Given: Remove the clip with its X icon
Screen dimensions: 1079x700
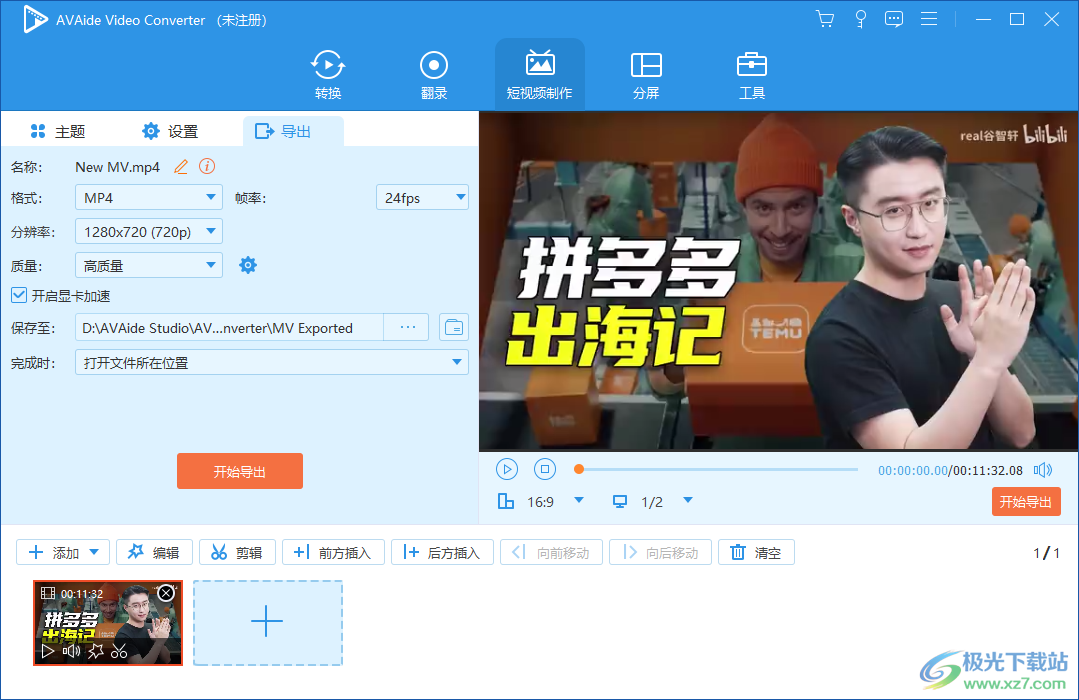Looking at the screenshot, I should pyautogui.click(x=166, y=593).
